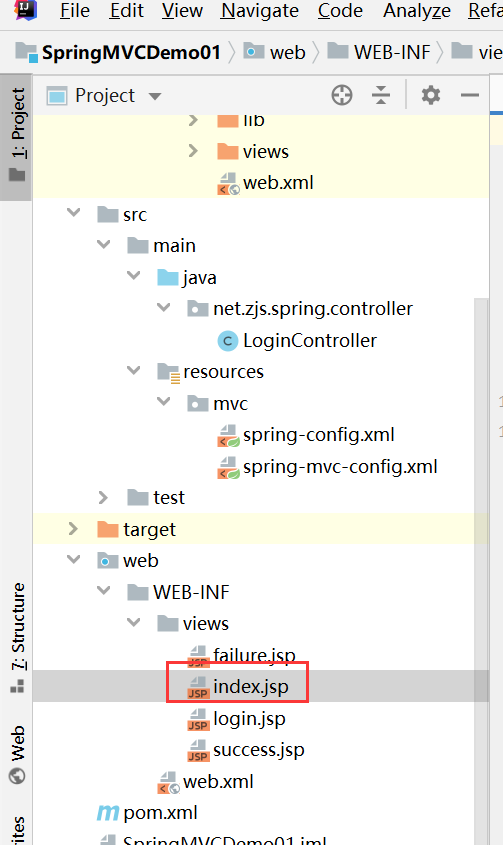Select spring-mvc-config.xml file icon
This screenshot has height=845, width=503.
(228, 467)
